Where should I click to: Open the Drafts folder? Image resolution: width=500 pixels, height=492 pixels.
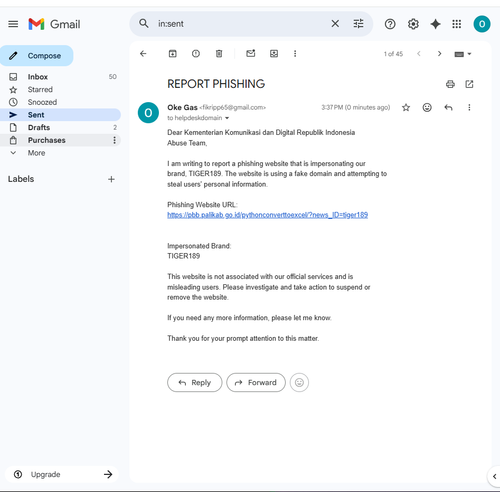click(60, 127)
